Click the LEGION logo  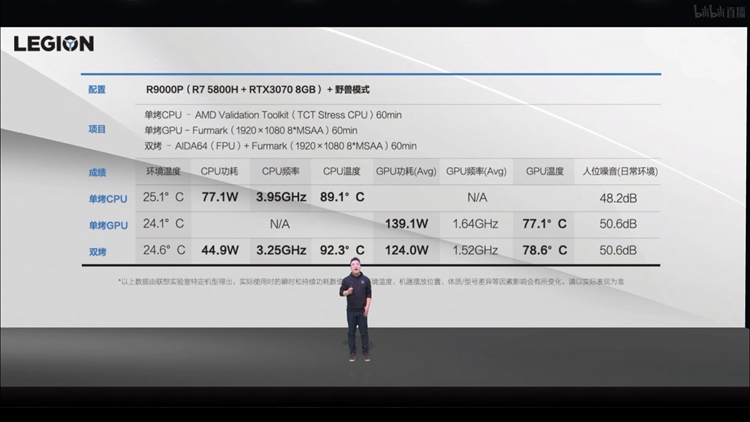tap(54, 44)
